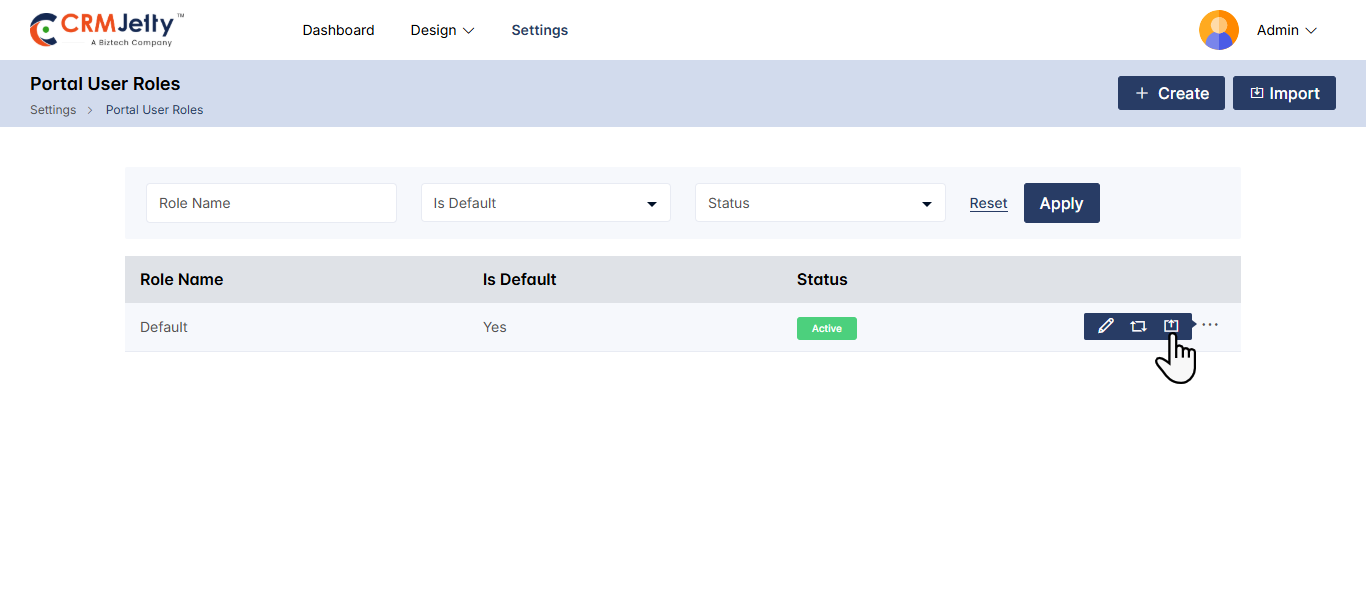
Task: Click the Role Name column header
Action: tap(181, 279)
